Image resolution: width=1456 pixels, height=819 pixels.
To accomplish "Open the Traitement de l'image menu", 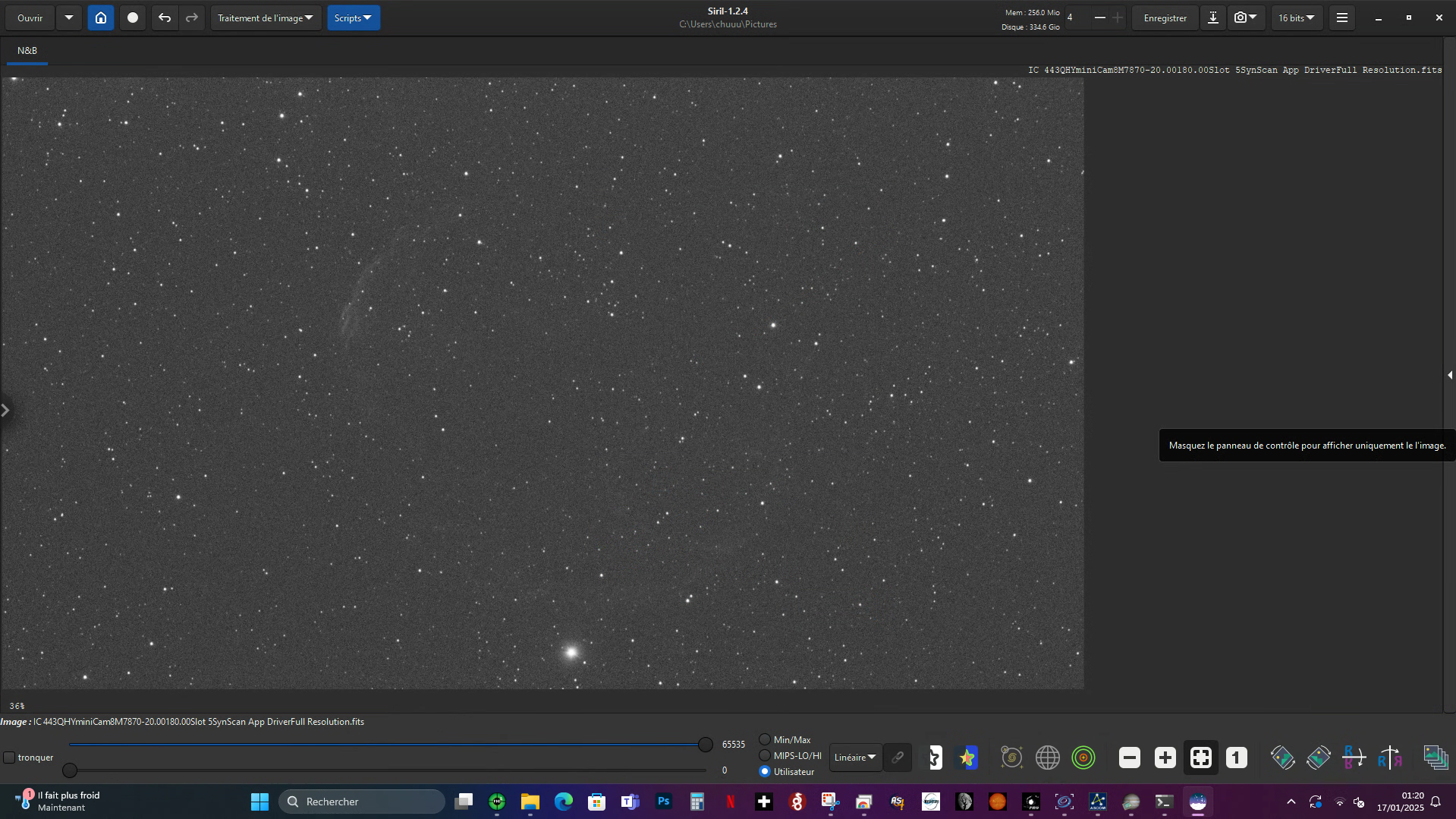I will tap(266, 17).
